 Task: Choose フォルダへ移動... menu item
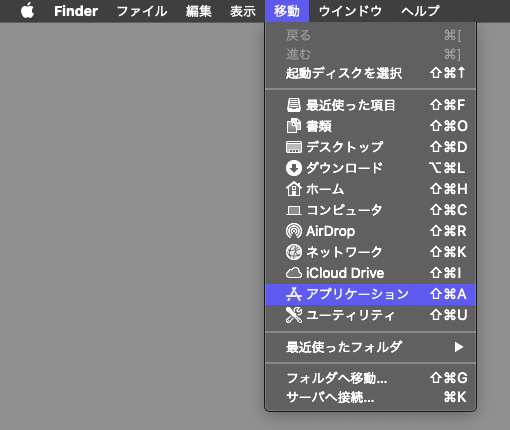(370, 378)
